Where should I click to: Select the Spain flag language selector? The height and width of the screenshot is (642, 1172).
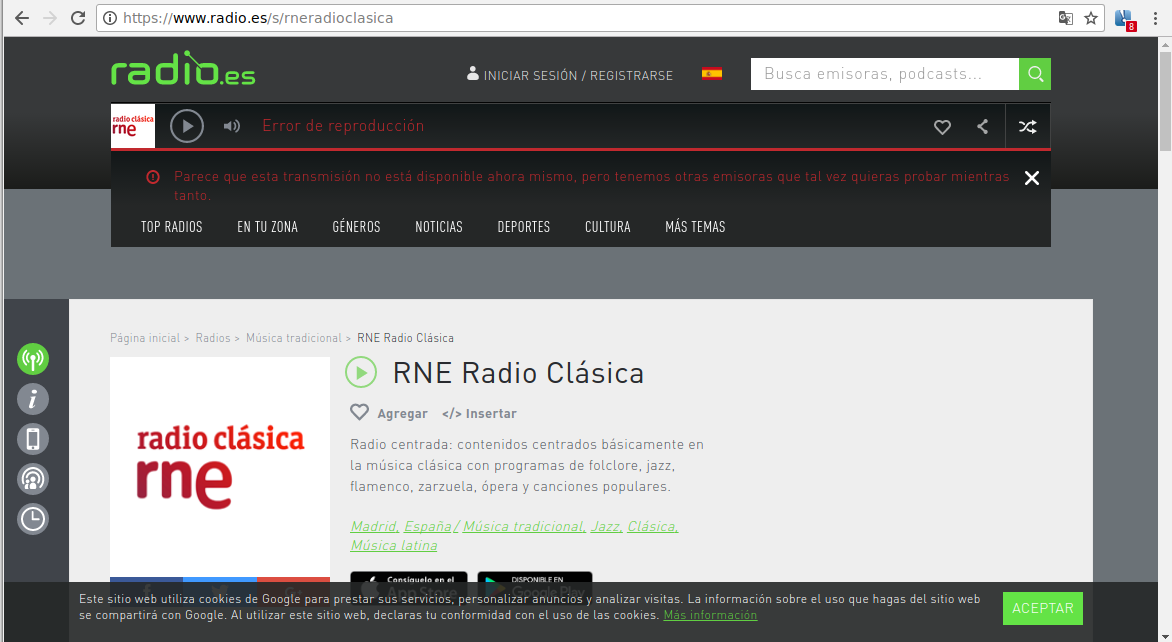click(x=712, y=73)
